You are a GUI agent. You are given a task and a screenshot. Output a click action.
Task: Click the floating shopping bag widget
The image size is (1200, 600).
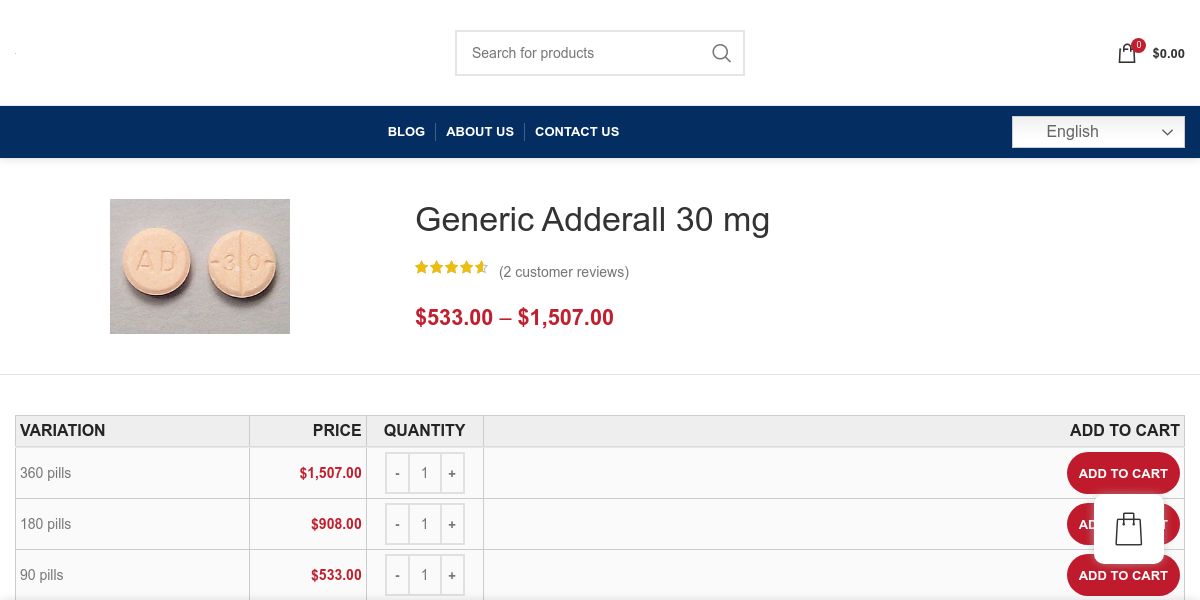1128,529
